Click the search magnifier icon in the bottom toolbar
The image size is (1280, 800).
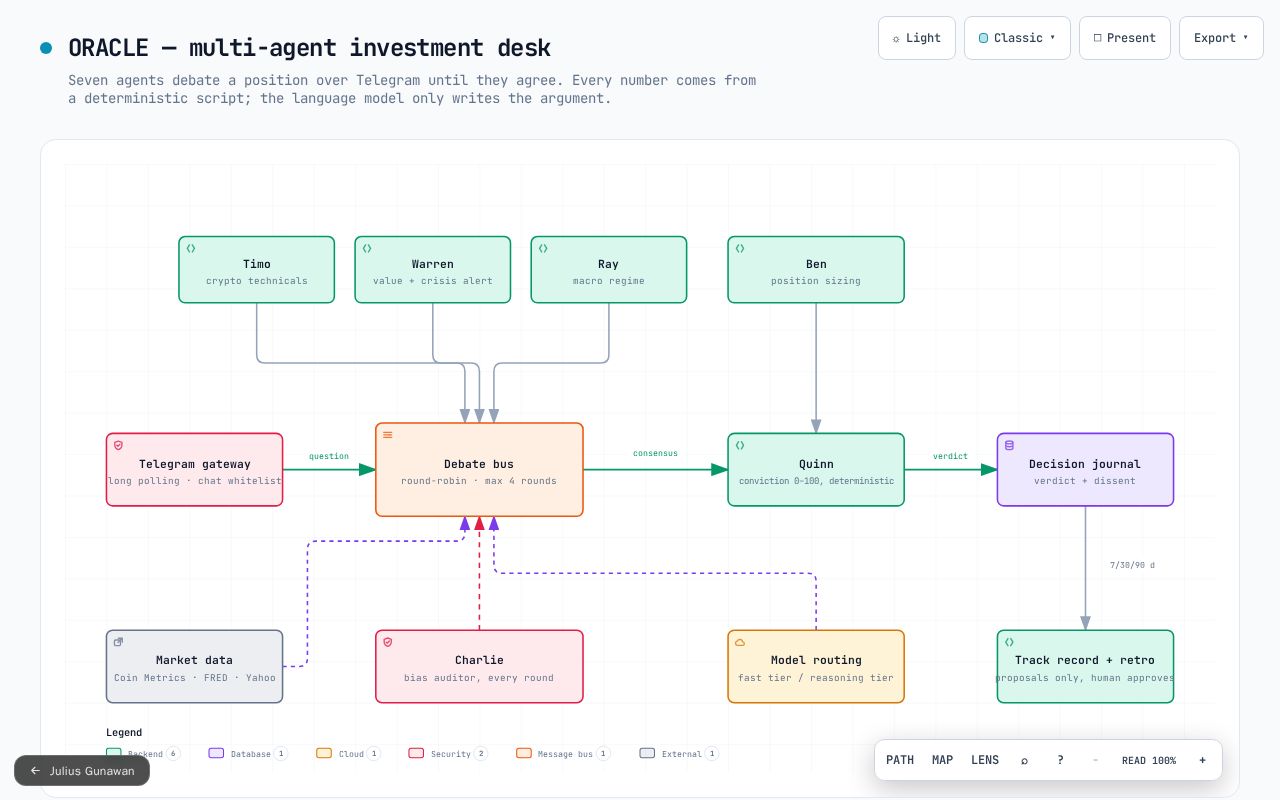tap(1024, 760)
